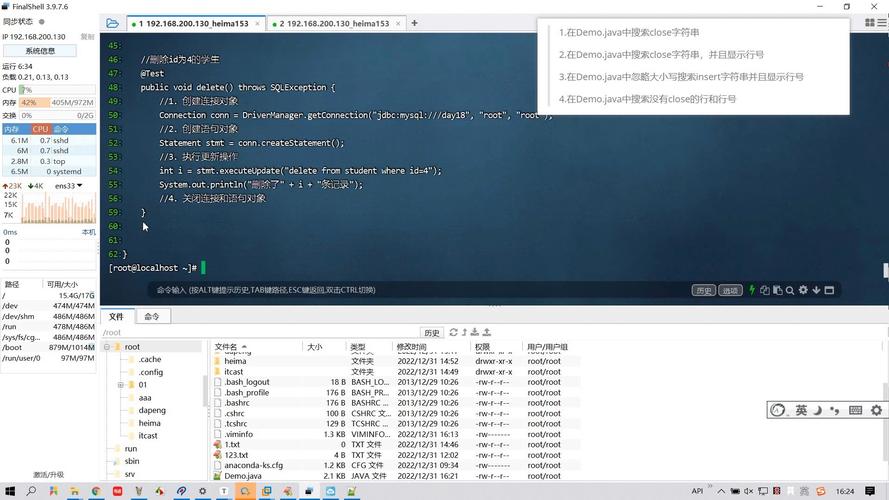
Task: Click the fullscreen window icon in command bar
Action: click(829, 290)
